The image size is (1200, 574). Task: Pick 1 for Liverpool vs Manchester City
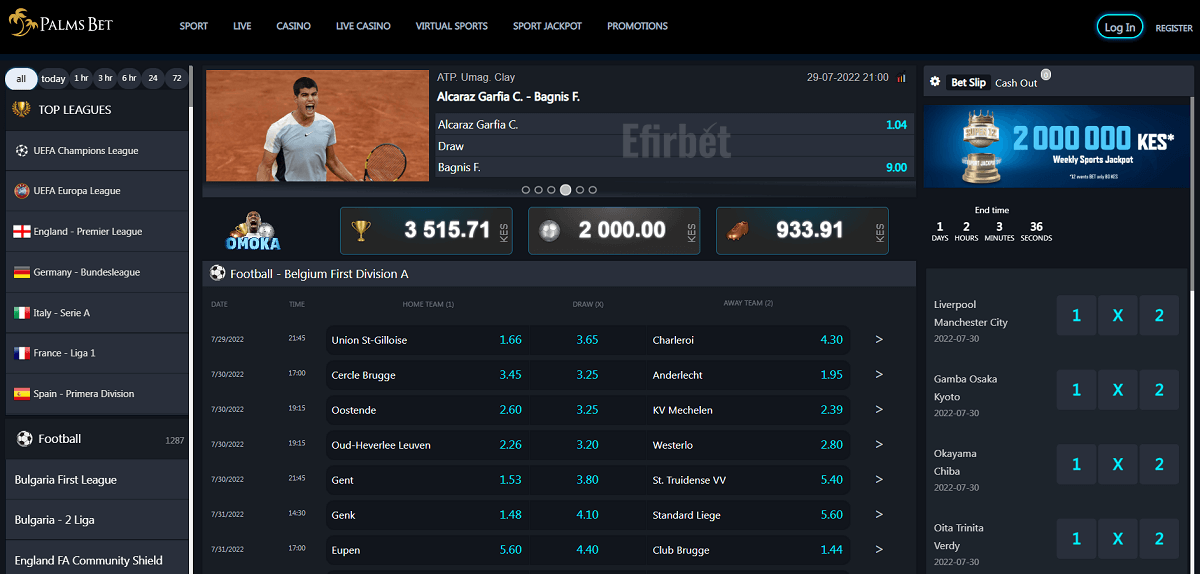coord(1076,315)
